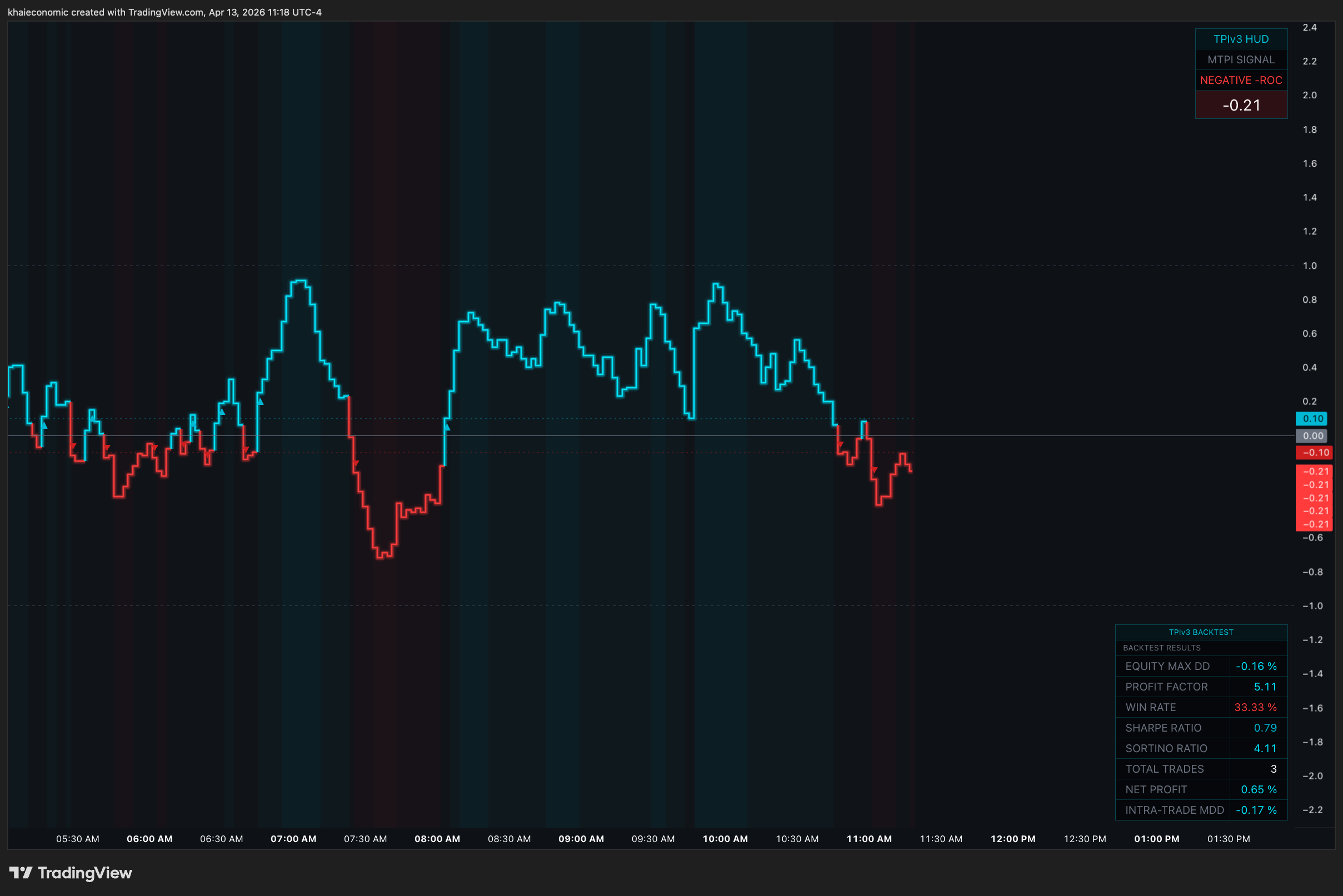Click the BACKTEST RESULTS subtitle

(x=1161, y=648)
